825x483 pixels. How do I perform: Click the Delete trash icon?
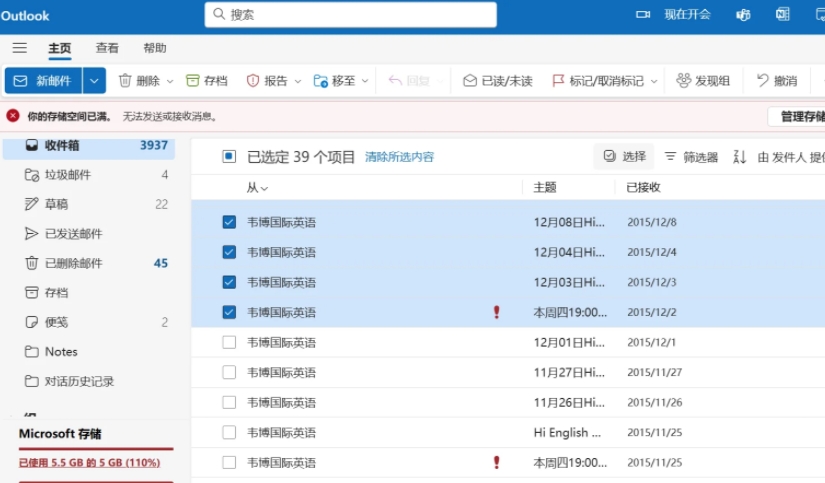[125, 80]
